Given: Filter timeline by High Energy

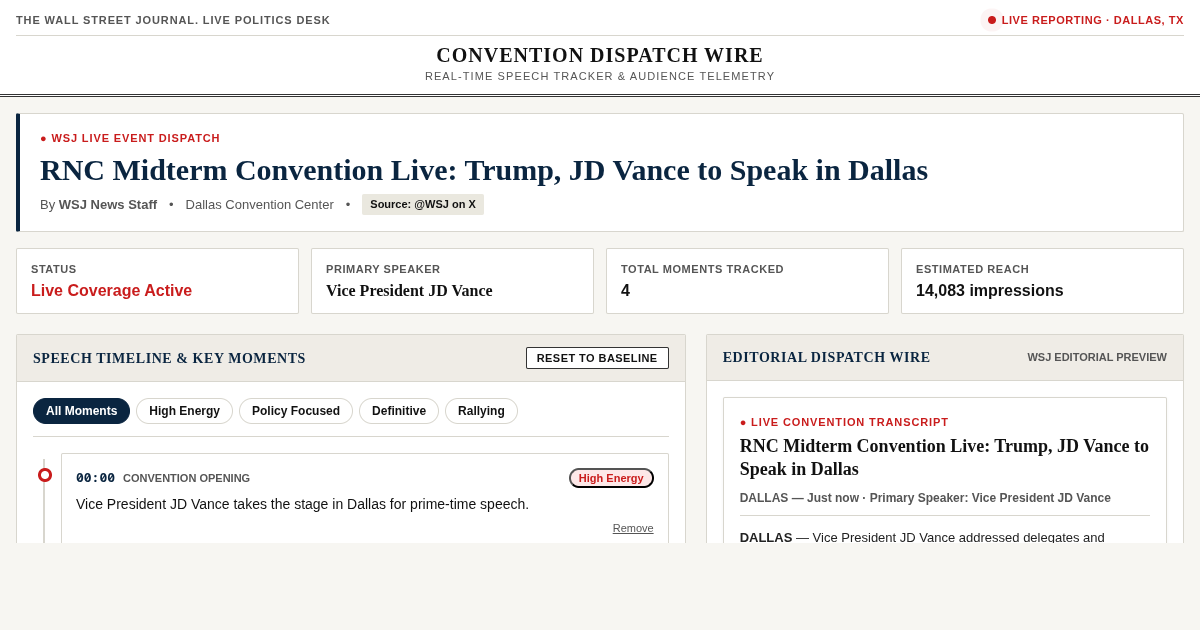Looking at the screenshot, I should click(x=184, y=411).
